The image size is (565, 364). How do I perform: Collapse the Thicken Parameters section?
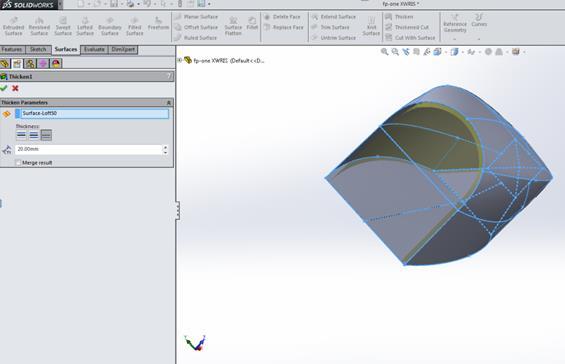pos(169,103)
